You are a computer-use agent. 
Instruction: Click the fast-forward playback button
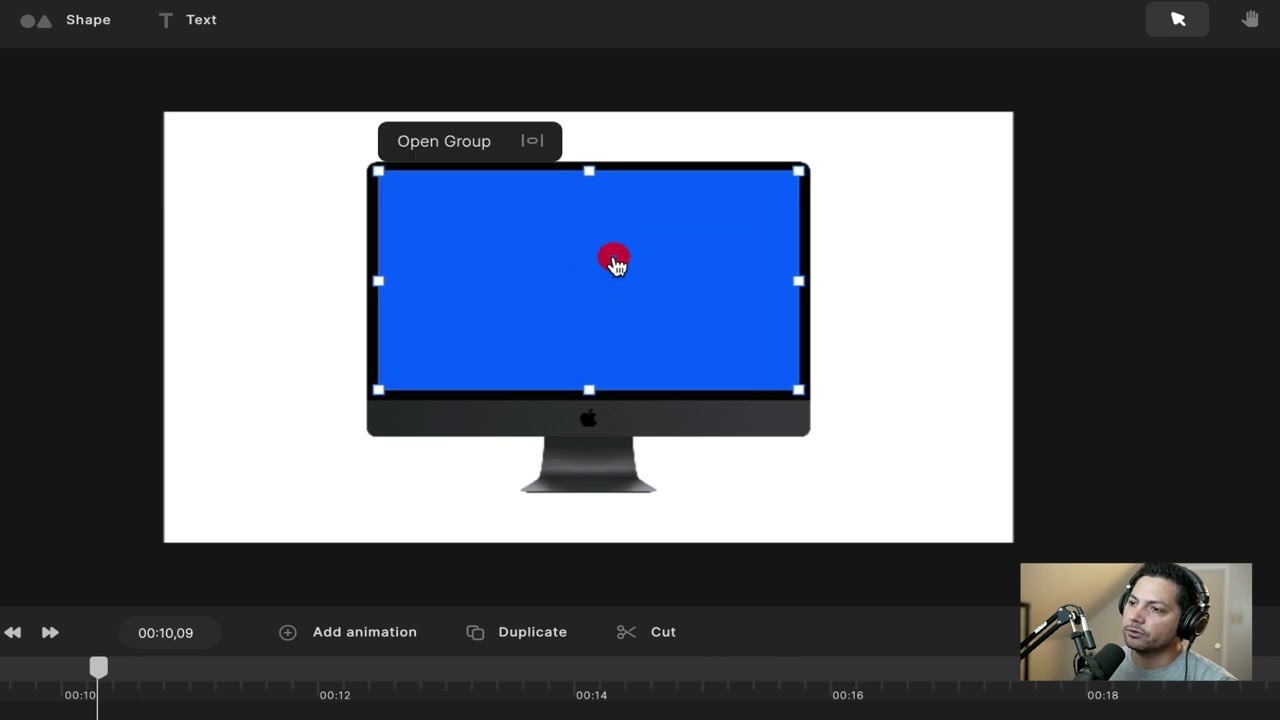[x=50, y=632]
